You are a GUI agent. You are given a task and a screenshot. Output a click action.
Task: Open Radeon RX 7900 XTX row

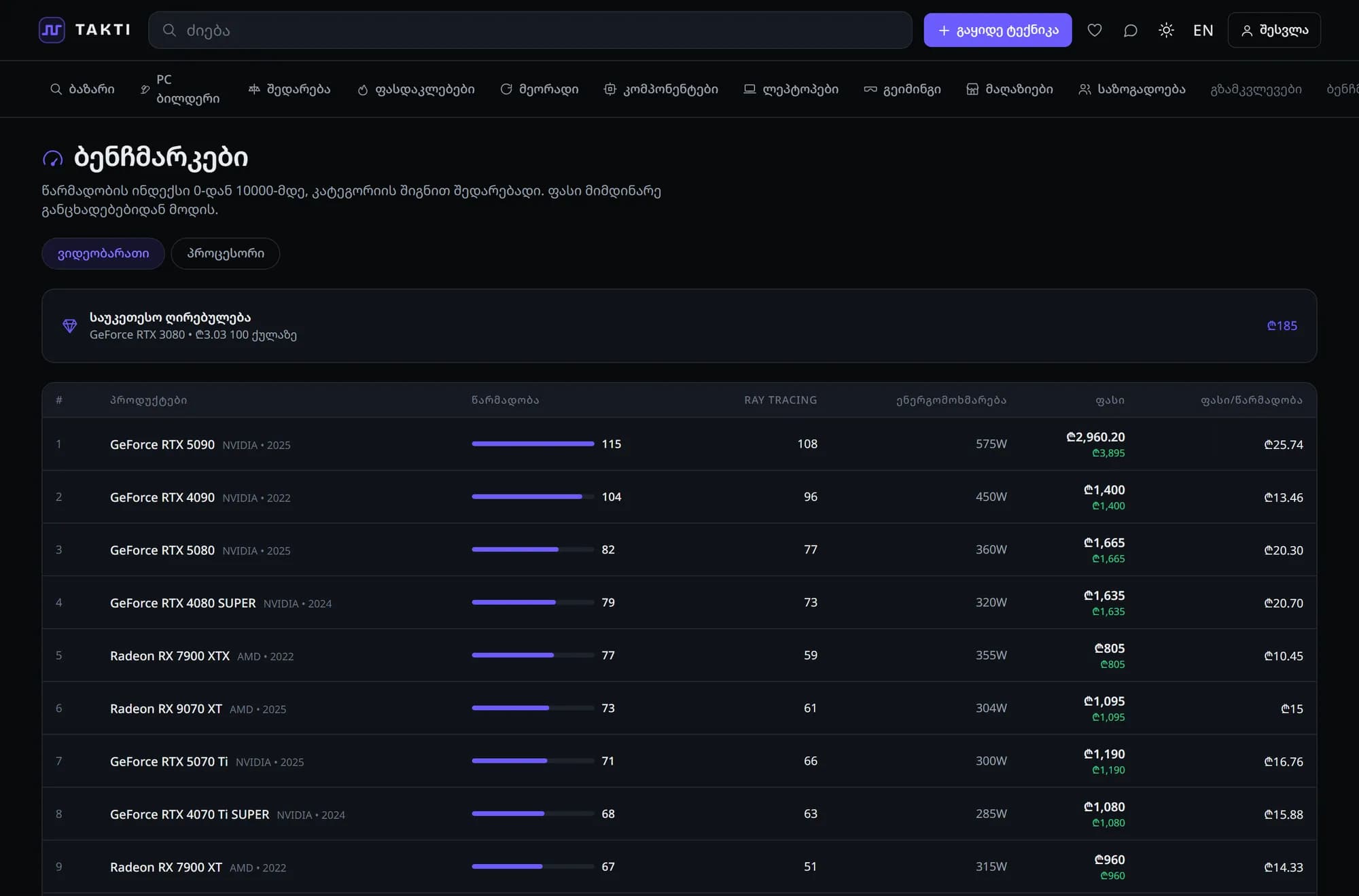679,656
